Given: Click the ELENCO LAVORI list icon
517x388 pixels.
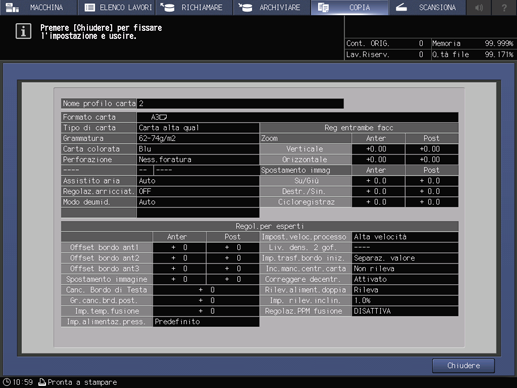Looking at the screenshot, I should pos(90,7).
